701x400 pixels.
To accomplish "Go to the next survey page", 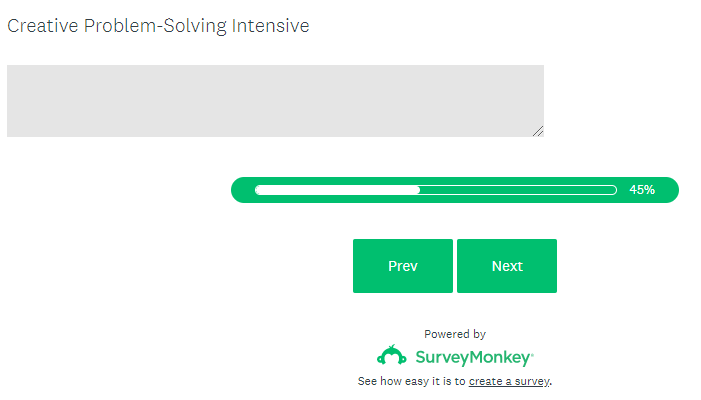I will pos(507,266).
